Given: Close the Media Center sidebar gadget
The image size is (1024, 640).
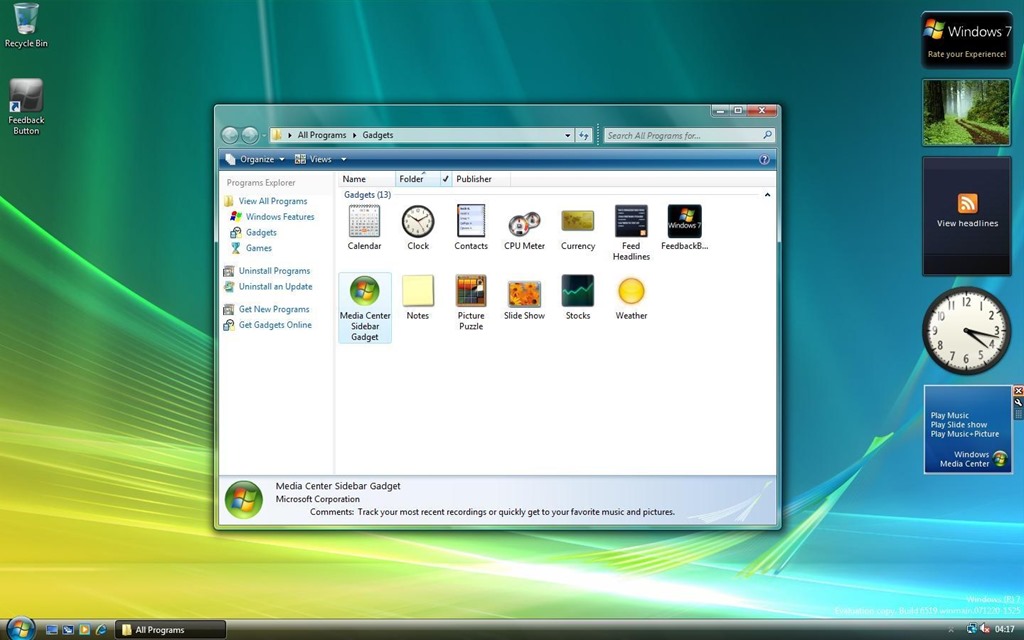Looking at the screenshot, I should pos(1018,391).
